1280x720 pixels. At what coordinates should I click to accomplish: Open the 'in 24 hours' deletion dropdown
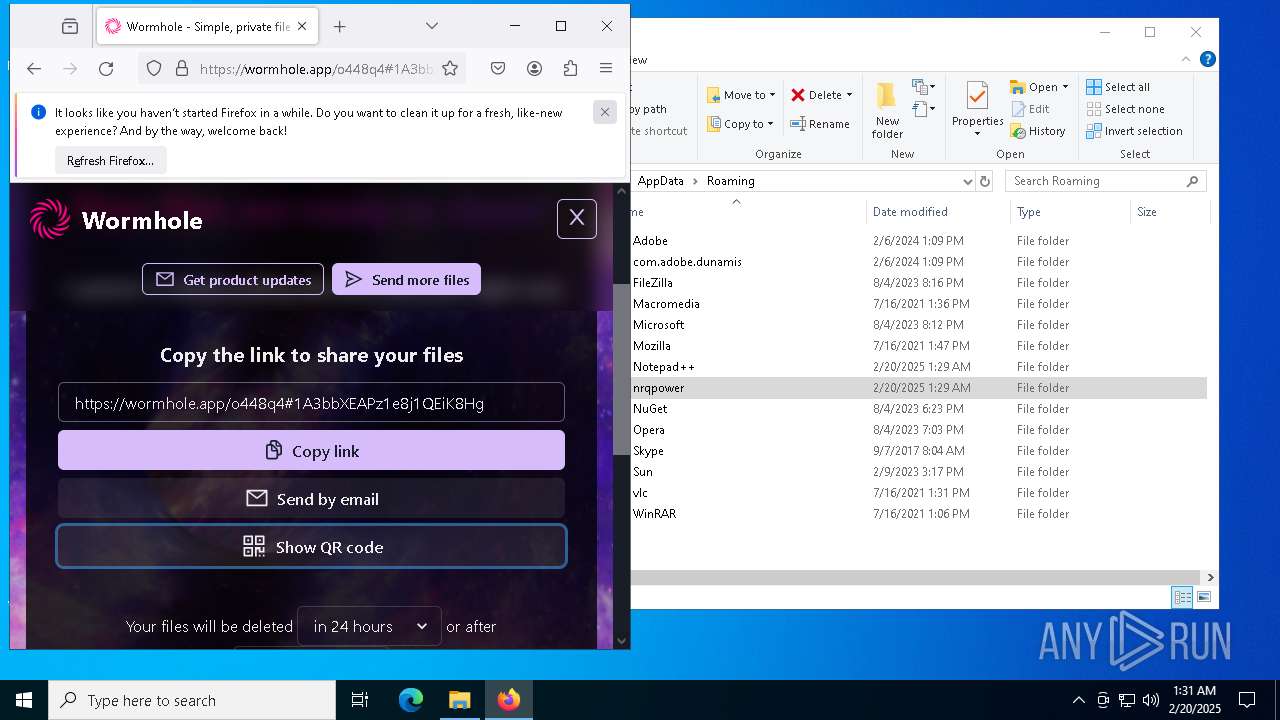click(369, 626)
